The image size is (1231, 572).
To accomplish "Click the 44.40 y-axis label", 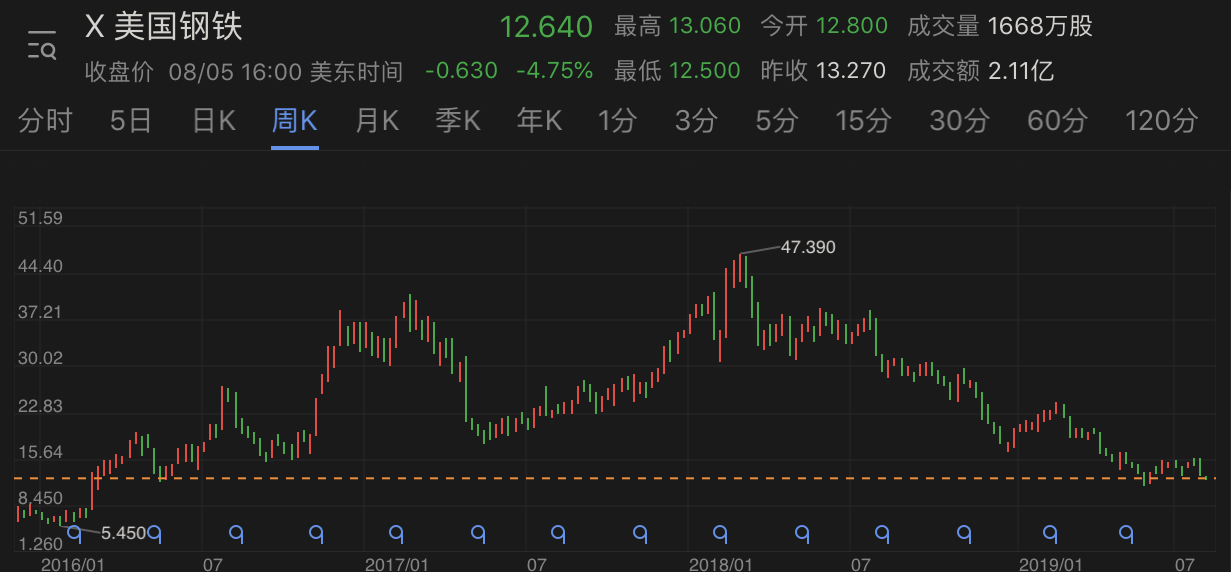I will (40, 266).
